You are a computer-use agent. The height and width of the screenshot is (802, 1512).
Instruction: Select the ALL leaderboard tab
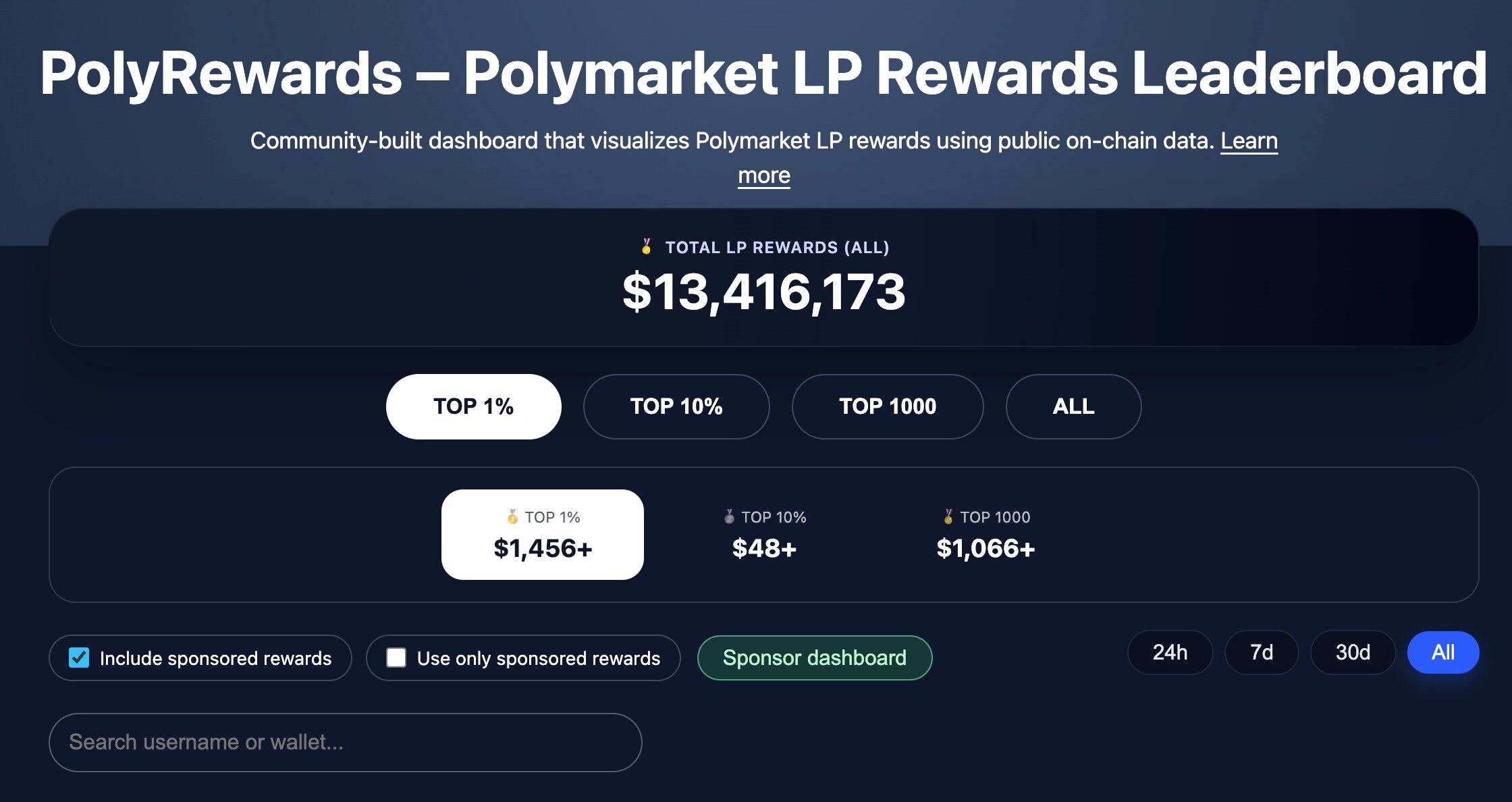point(1073,406)
